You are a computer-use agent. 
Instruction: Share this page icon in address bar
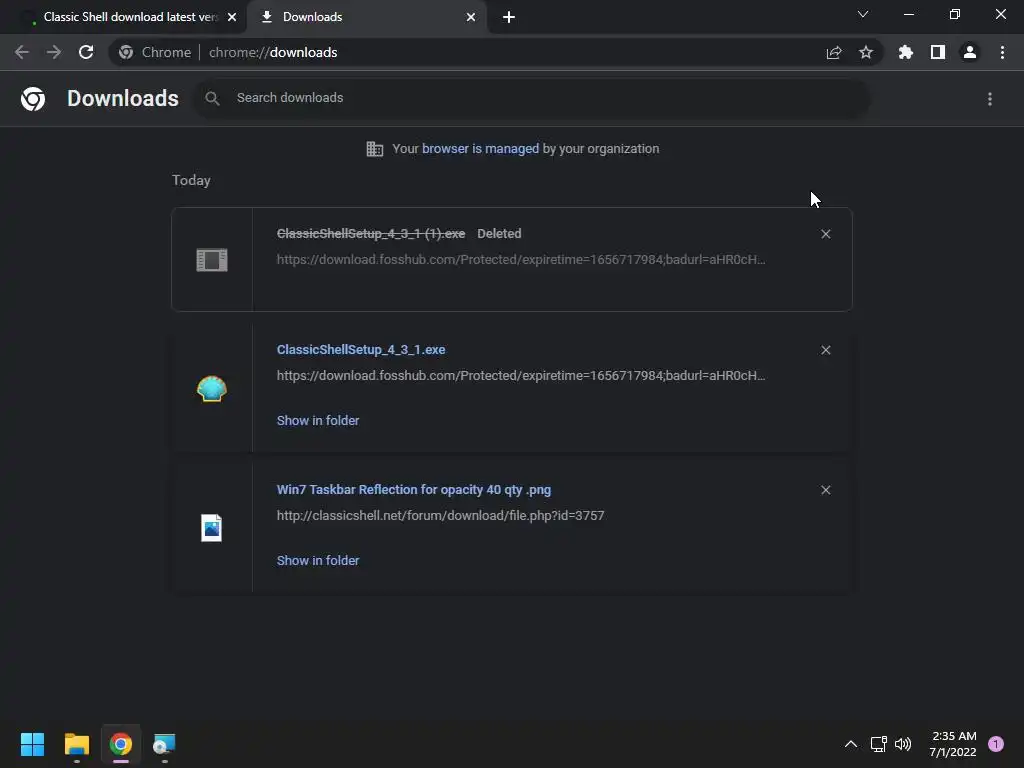834,52
